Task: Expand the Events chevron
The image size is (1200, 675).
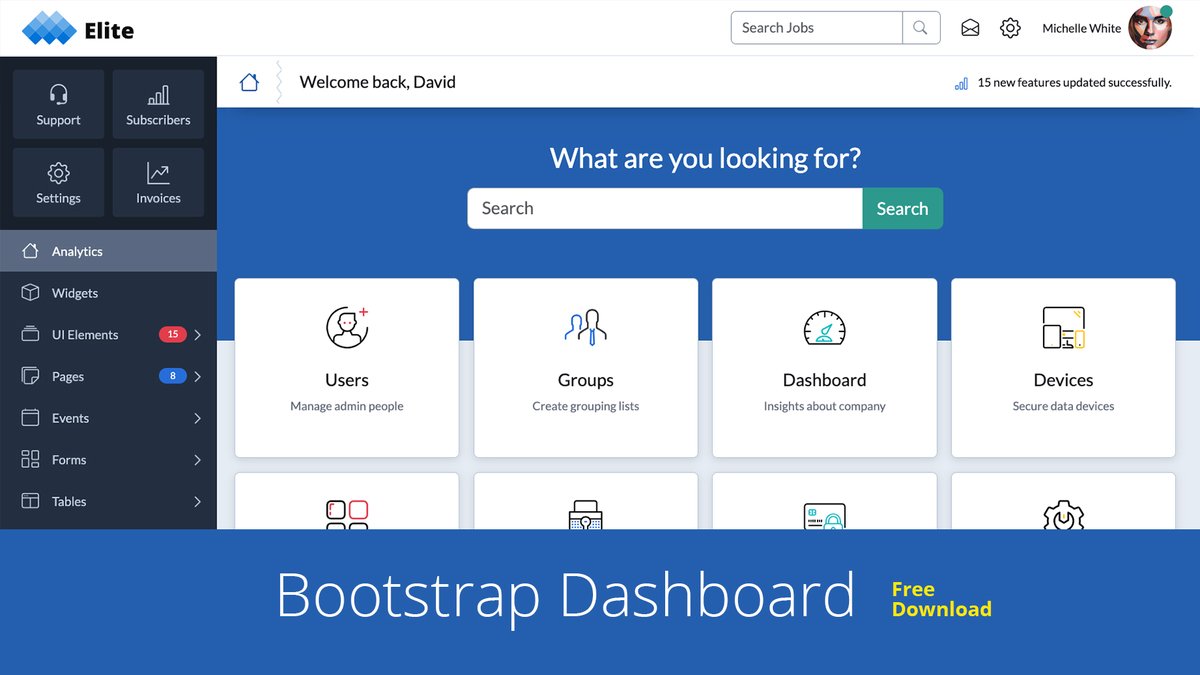Action: 197,418
